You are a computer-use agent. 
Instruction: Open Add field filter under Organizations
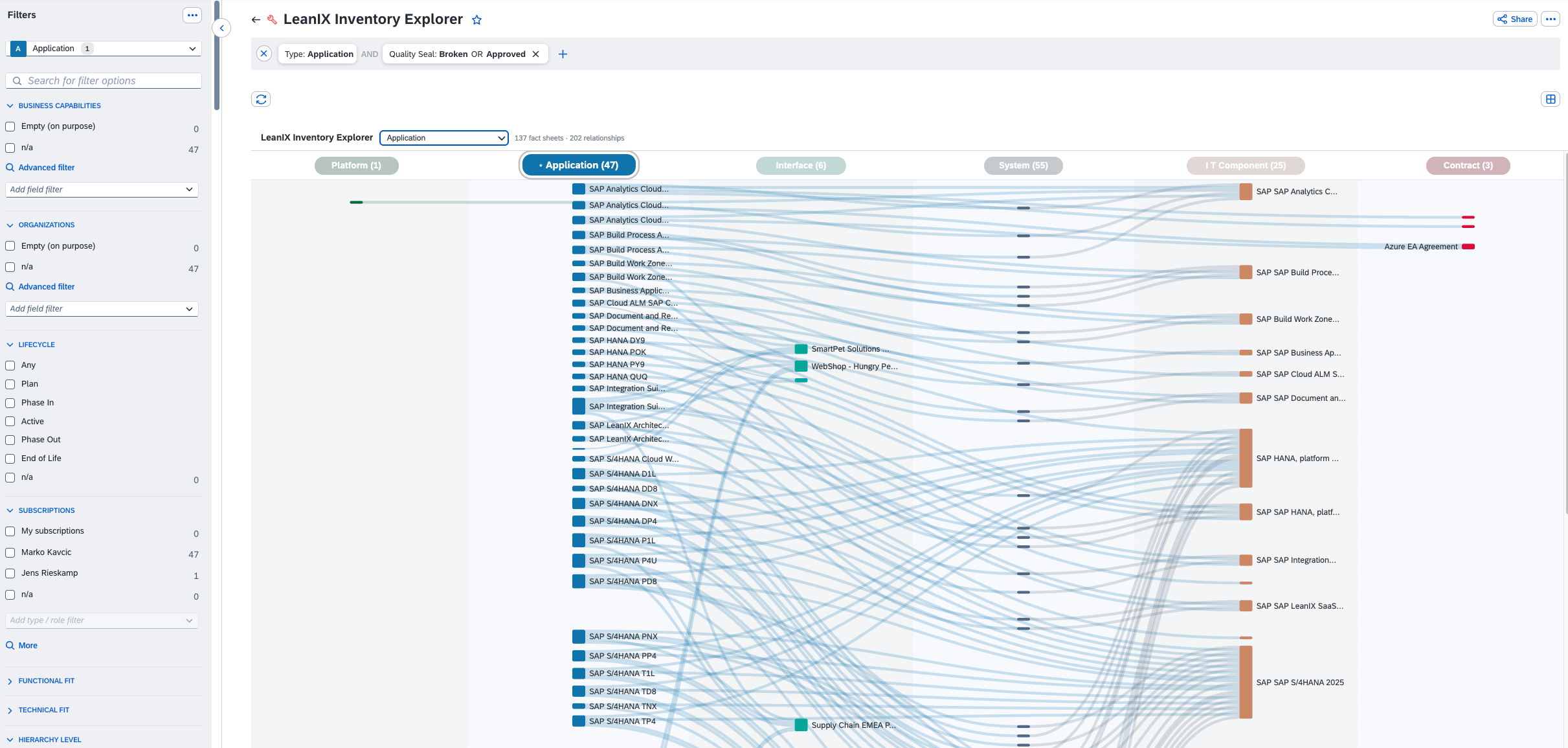pyautogui.click(x=102, y=309)
